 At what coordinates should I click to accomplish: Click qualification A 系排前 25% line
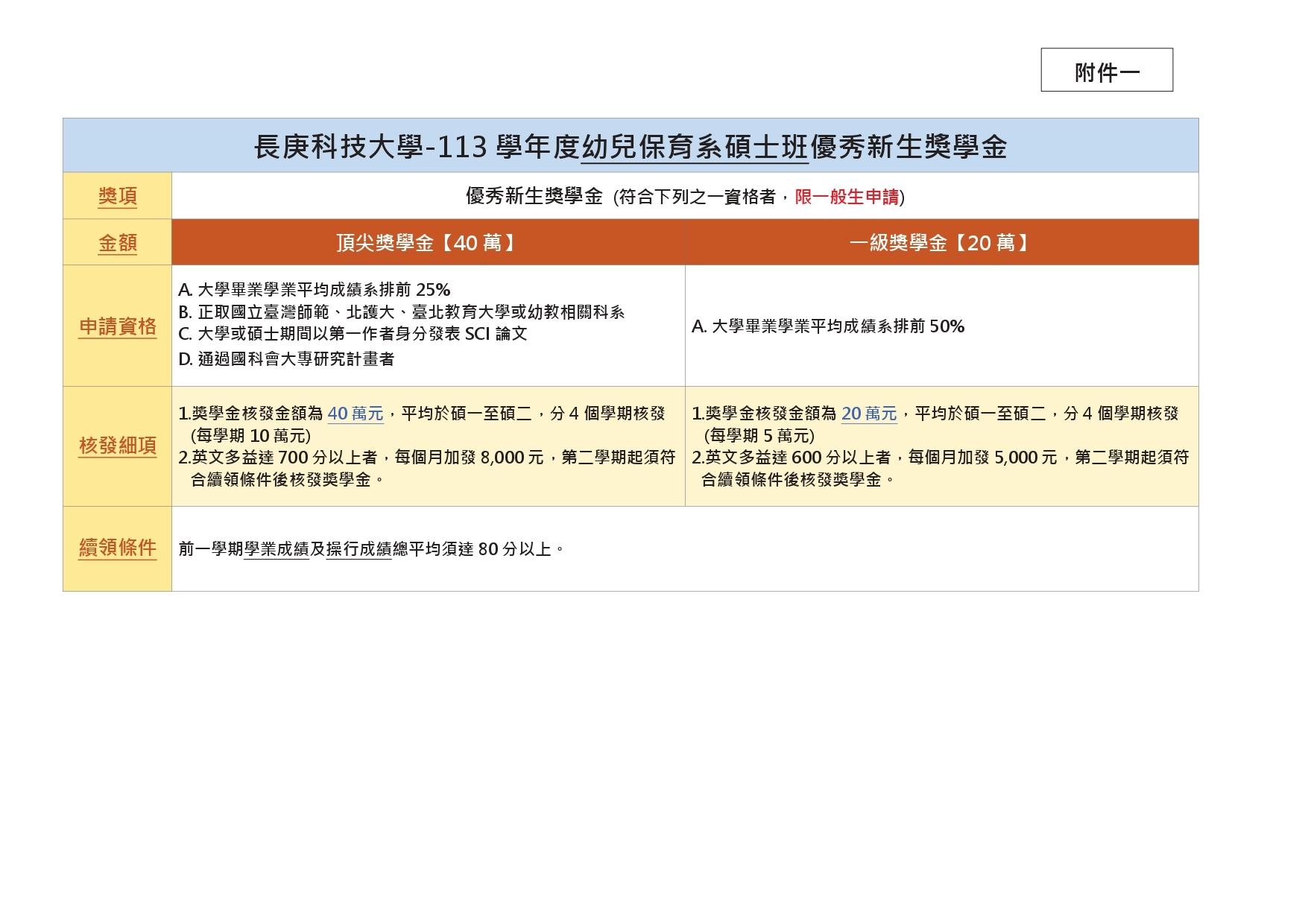(x=314, y=290)
